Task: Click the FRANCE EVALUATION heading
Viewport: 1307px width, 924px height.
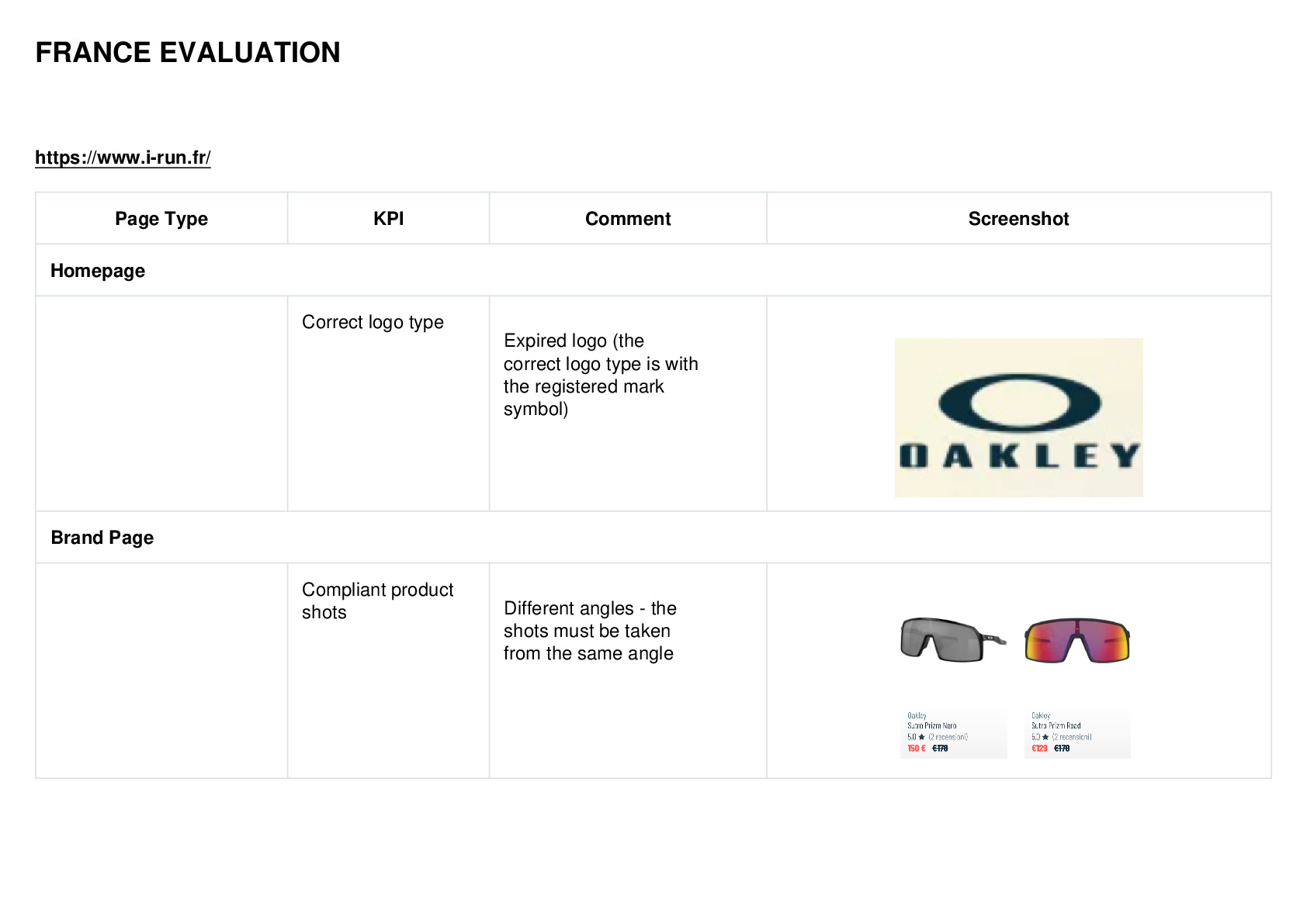Action: click(188, 53)
